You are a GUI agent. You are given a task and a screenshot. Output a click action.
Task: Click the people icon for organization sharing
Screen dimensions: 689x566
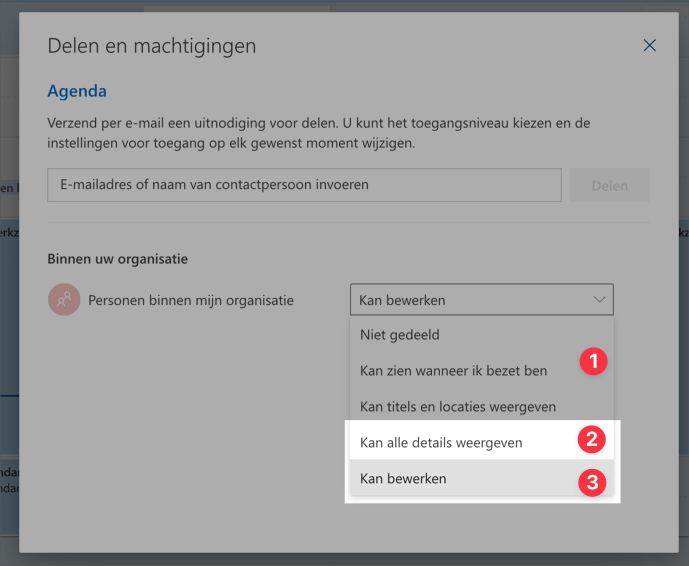pos(64,299)
